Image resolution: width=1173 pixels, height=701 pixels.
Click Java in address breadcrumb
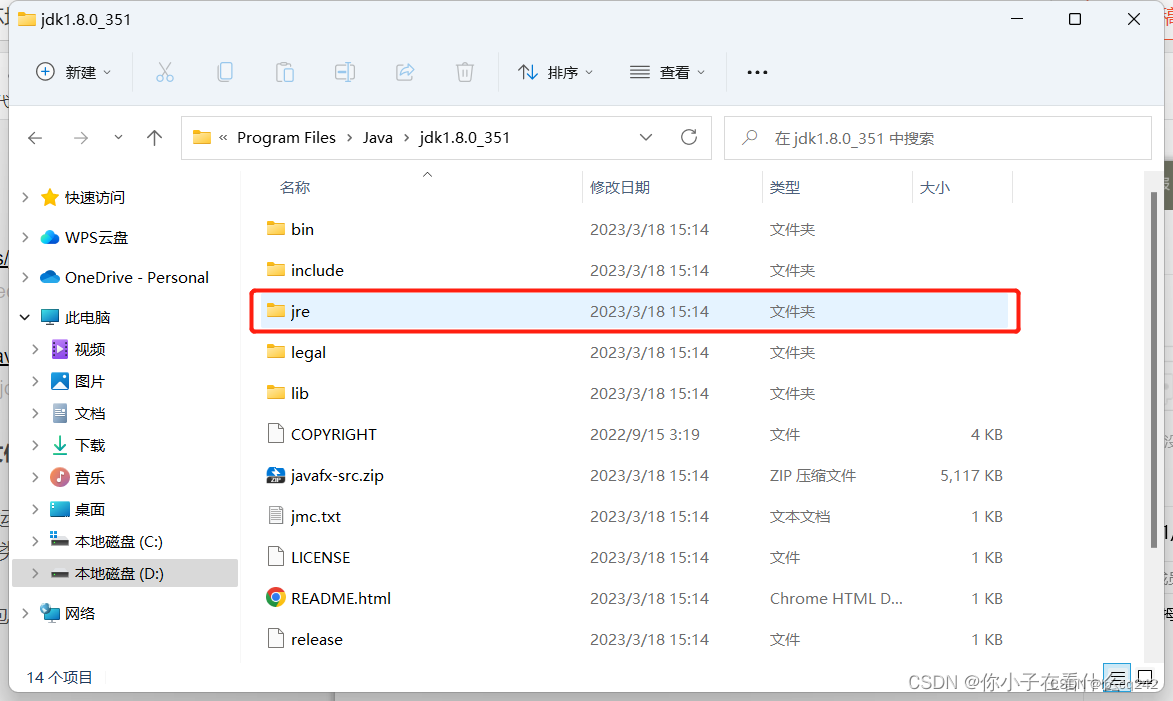378,138
